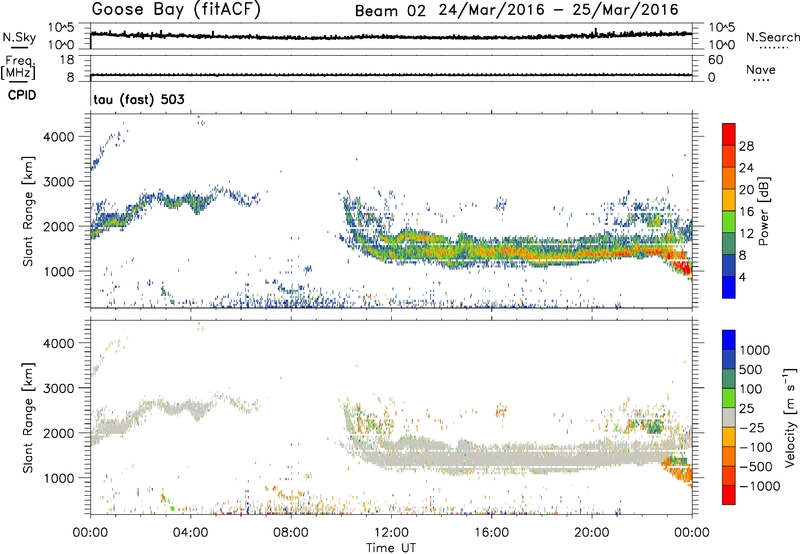Click the Nave legend label

(x=761, y=69)
